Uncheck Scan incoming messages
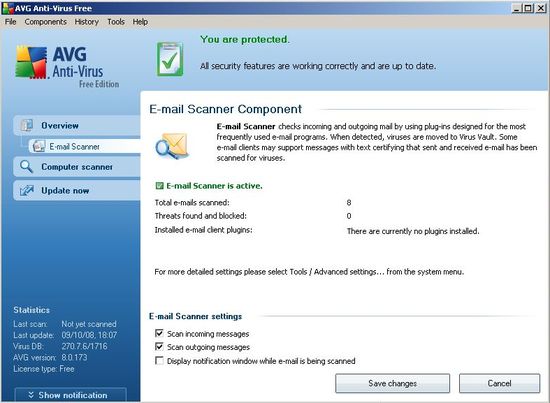 [159, 333]
